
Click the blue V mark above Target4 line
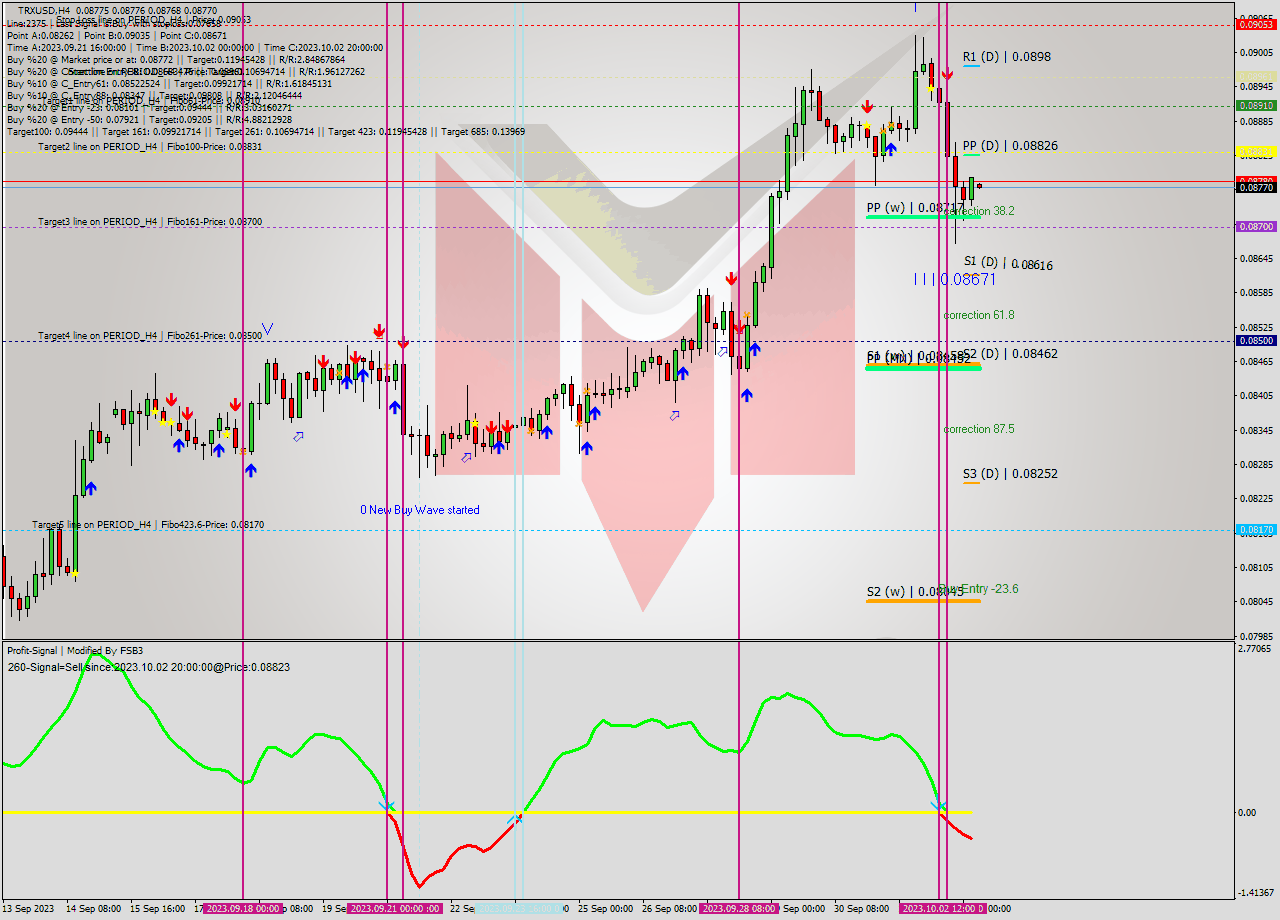pos(267,328)
